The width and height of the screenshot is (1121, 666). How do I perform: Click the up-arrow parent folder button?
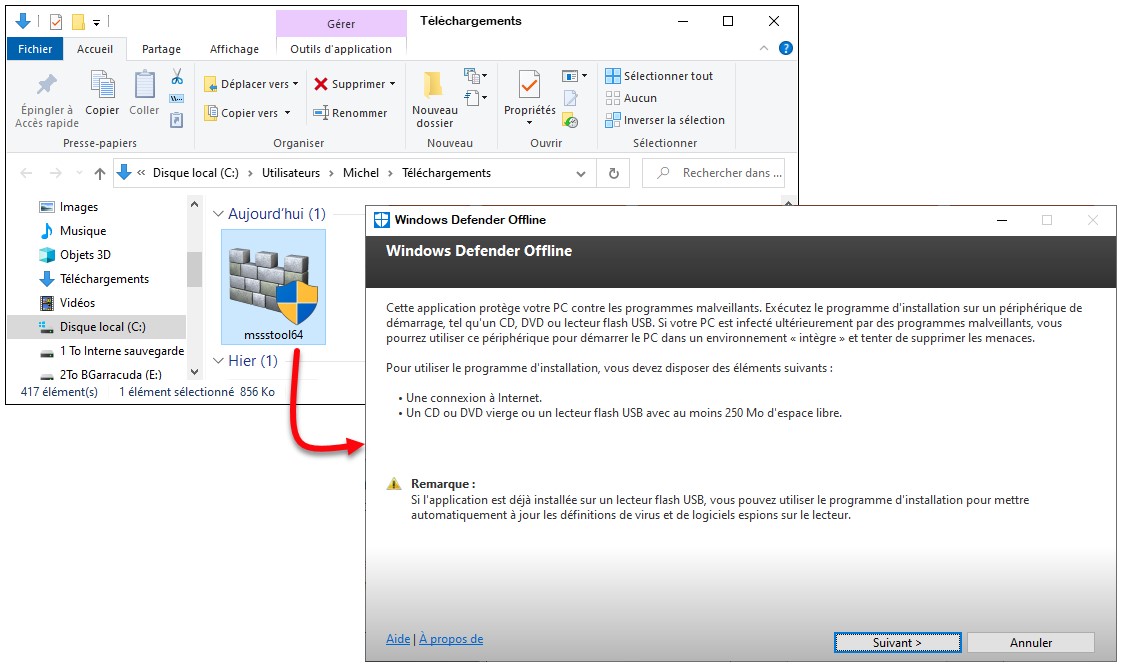(x=100, y=173)
